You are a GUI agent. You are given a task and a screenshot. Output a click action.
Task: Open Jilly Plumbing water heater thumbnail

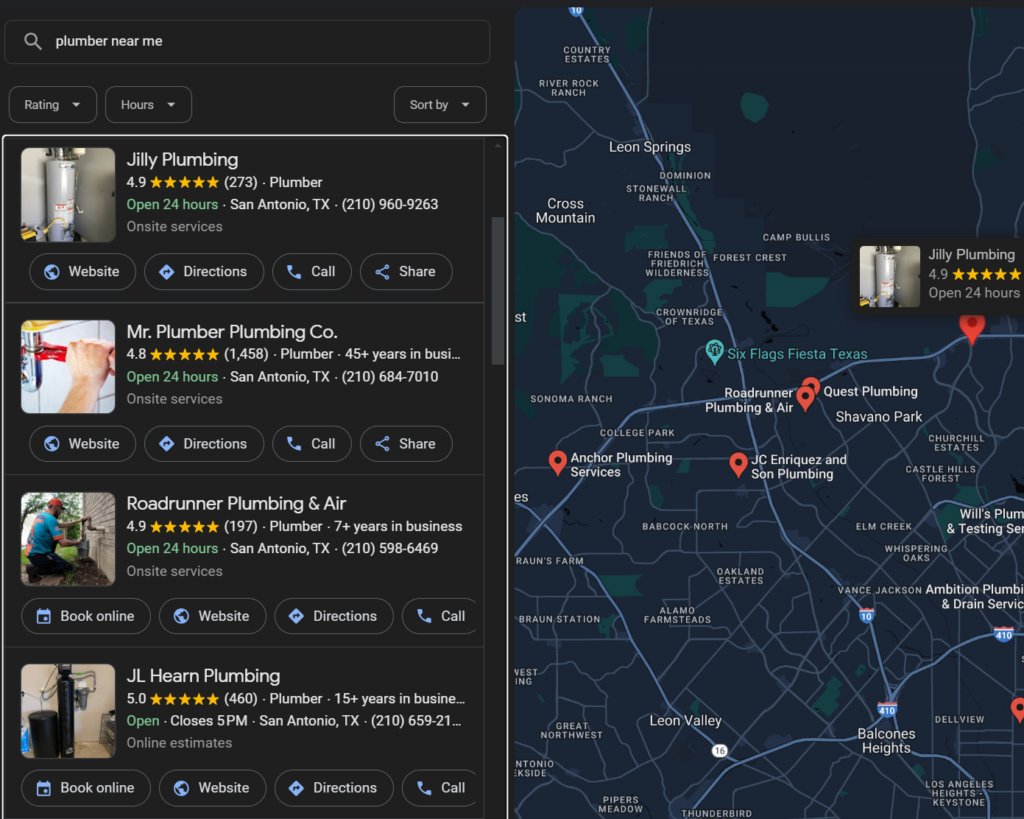(x=68, y=195)
